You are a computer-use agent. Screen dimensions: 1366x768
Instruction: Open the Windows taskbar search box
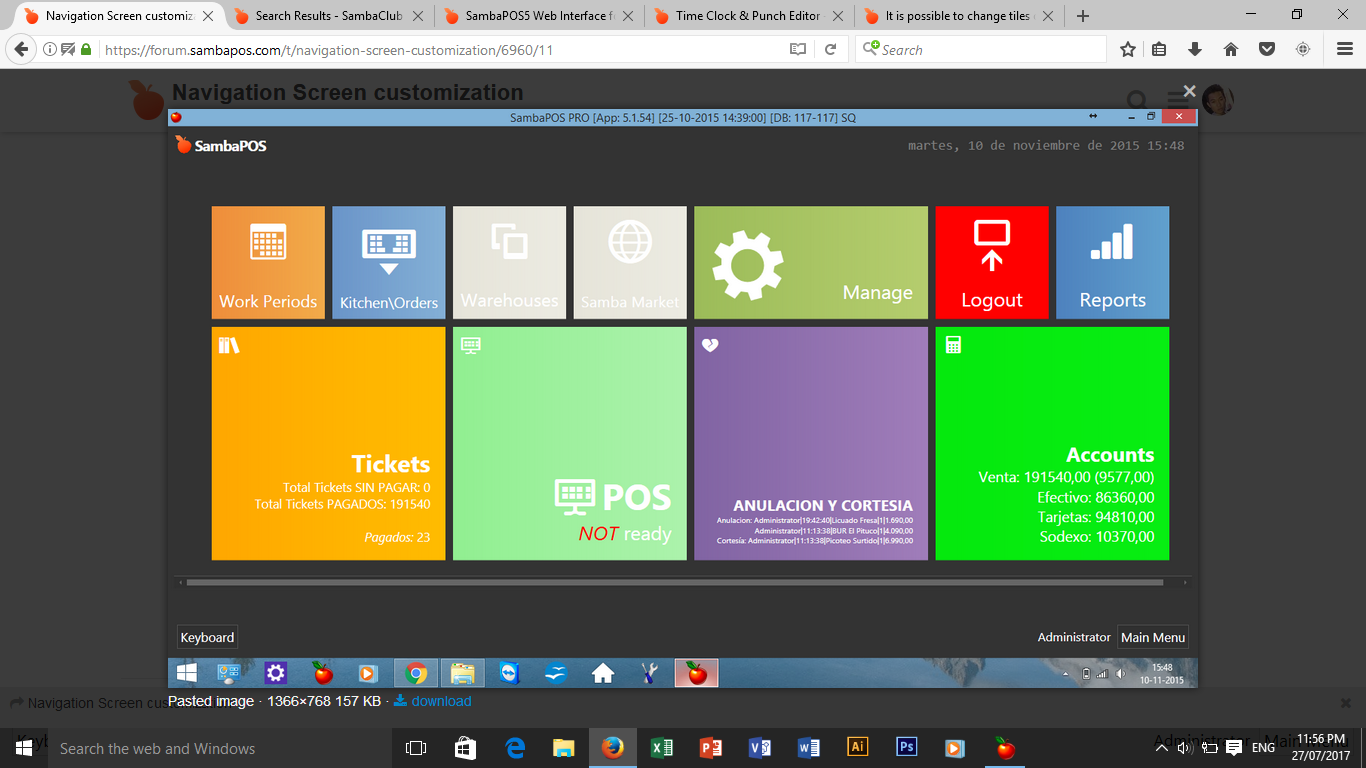(200, 748)
